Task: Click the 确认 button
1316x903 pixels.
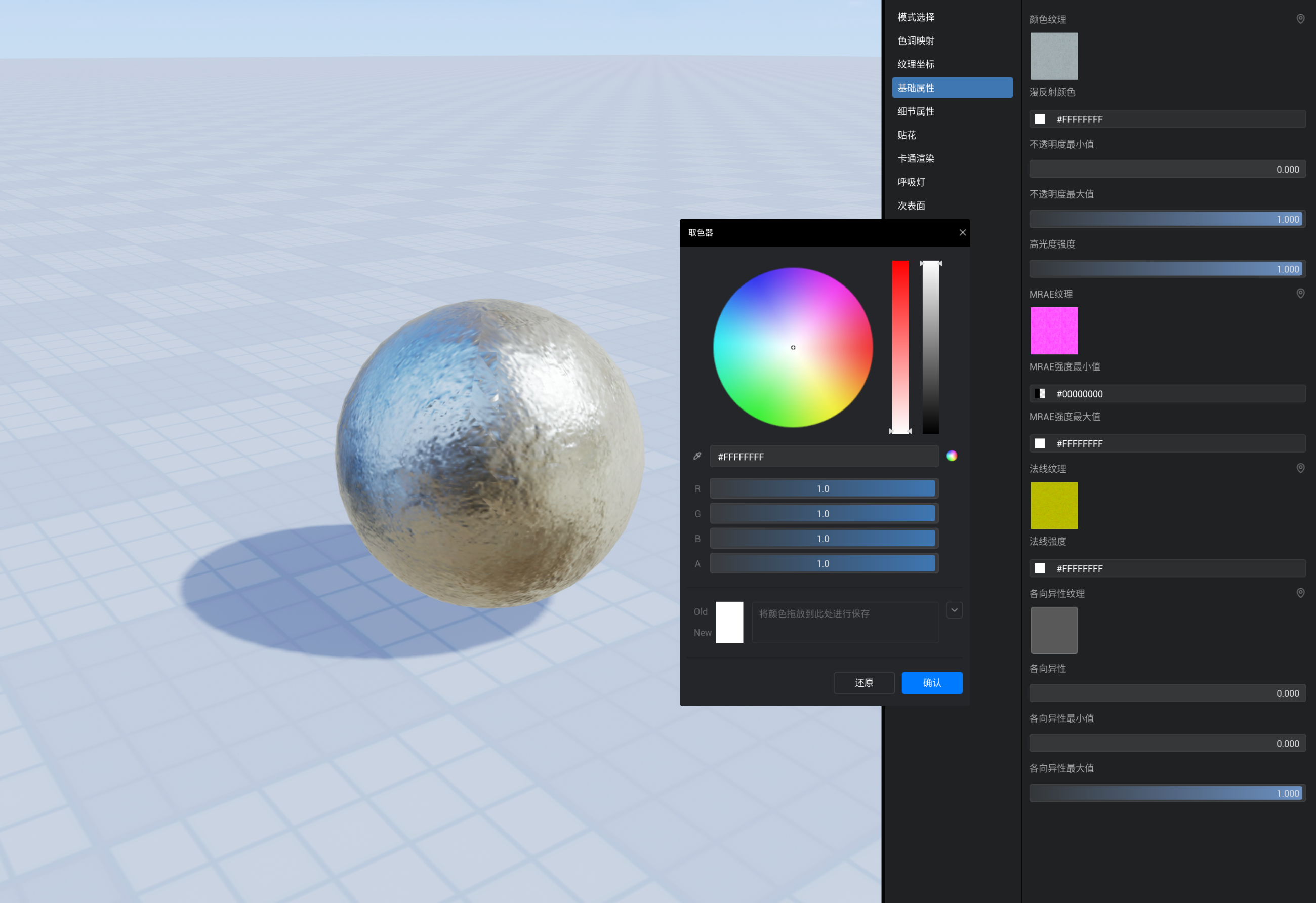Action: point(931,683)
